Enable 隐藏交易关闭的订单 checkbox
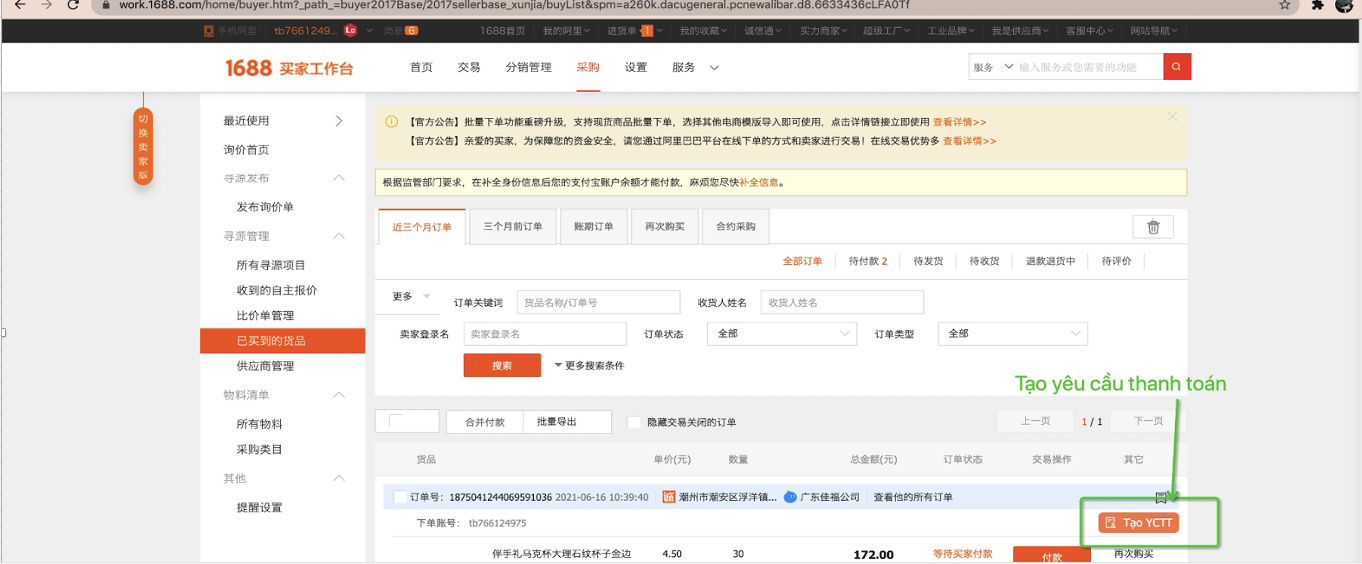Image resolution: width=1362 pixels, height=564 pixels. tap(634, 422)
